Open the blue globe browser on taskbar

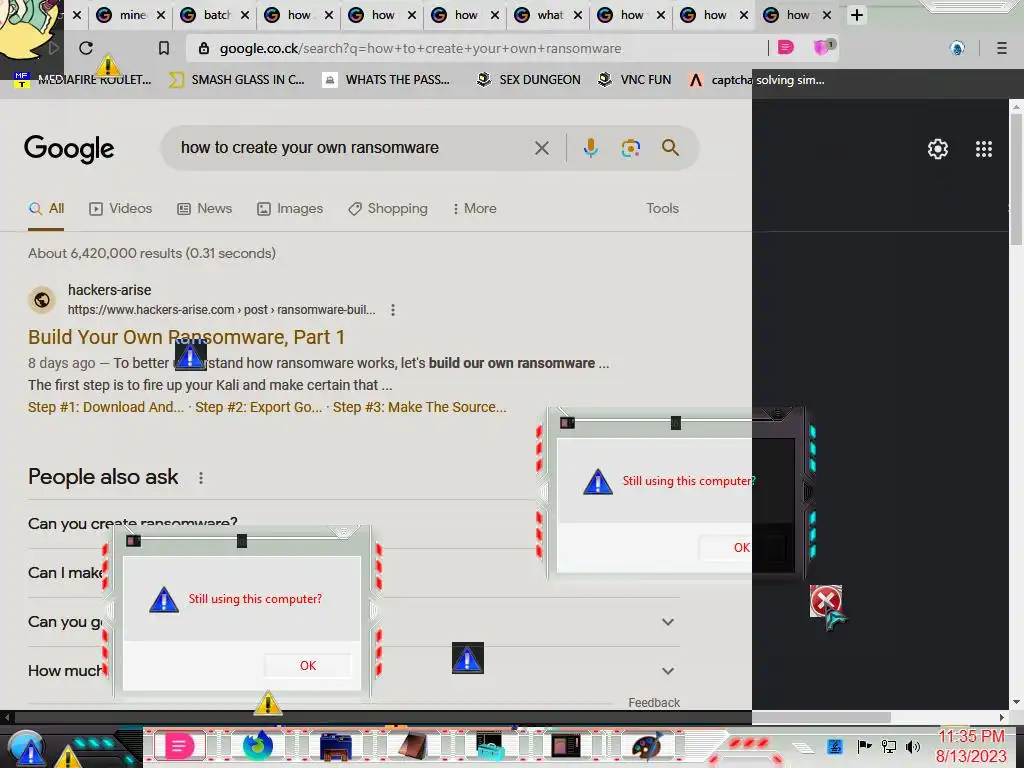[257, 745]
